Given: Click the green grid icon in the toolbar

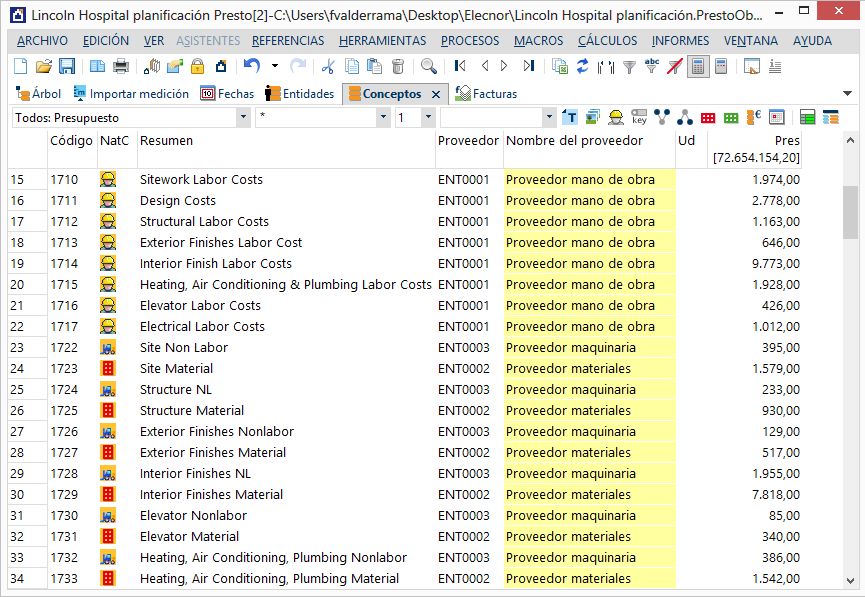Looking at the screenshot, I should pos(731,118).
